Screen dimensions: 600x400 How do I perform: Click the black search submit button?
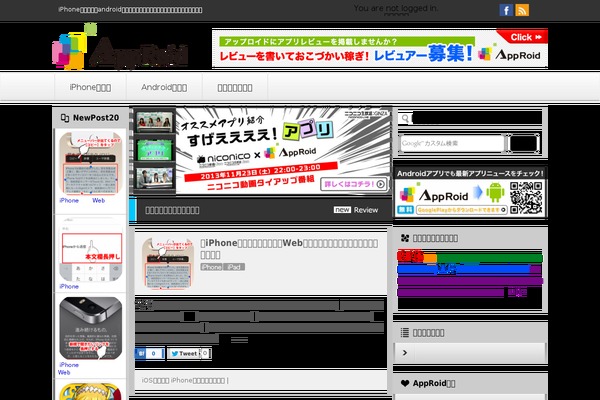[x=523, y=144]
